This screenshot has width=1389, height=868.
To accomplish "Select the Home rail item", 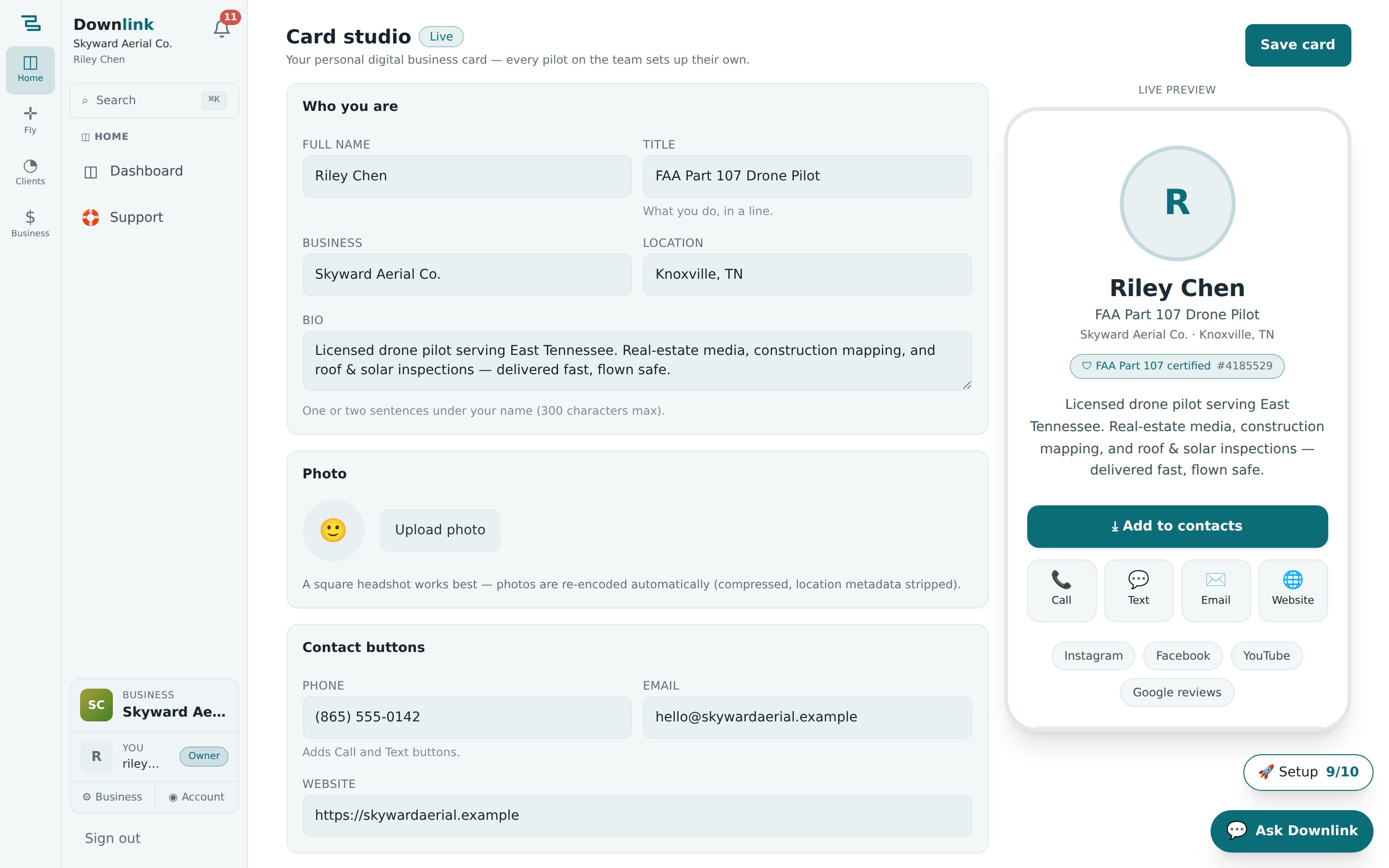I will tap(30, 70).
